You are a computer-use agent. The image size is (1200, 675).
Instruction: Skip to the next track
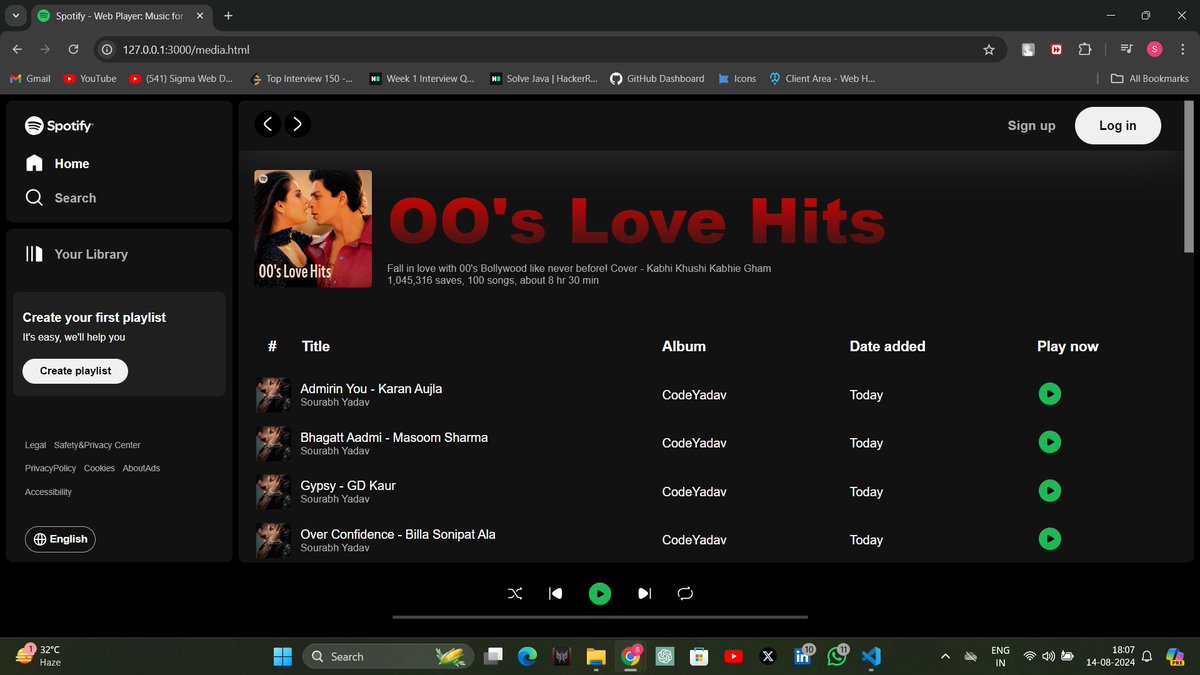[644, 594]
